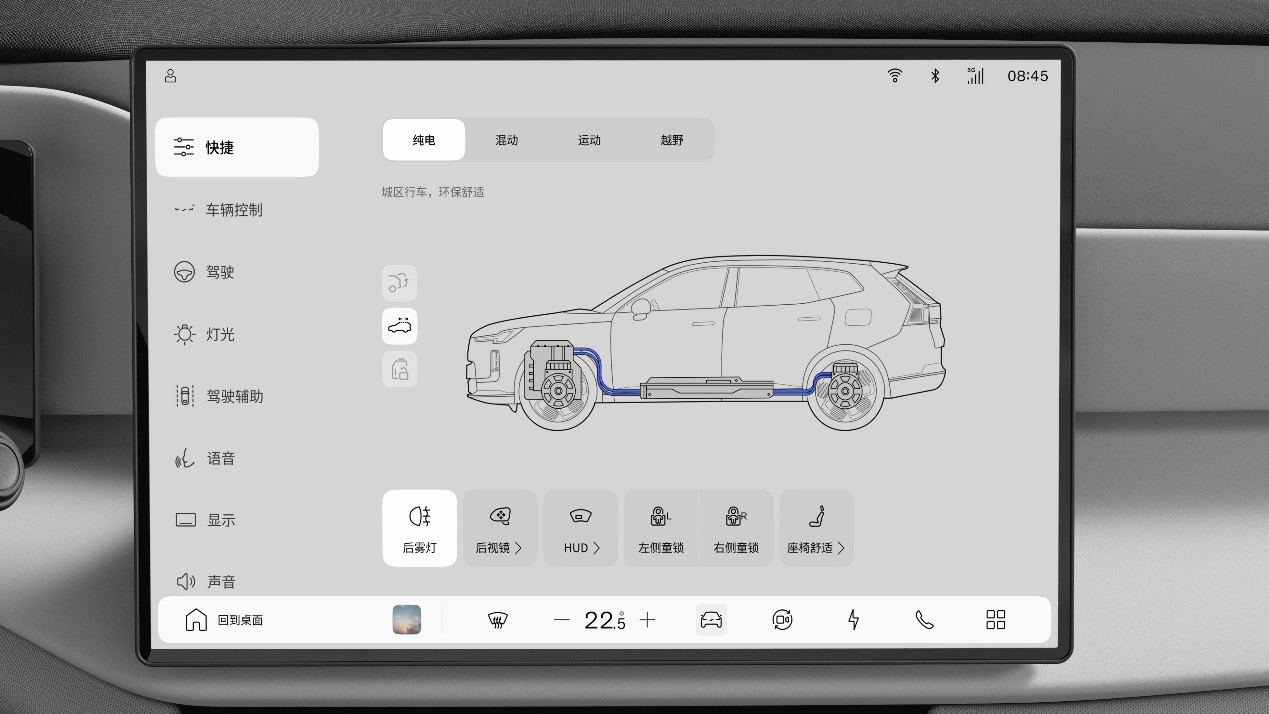
Task: Tap the 22.5 temperature display
Action: click(x=605, y=620)
